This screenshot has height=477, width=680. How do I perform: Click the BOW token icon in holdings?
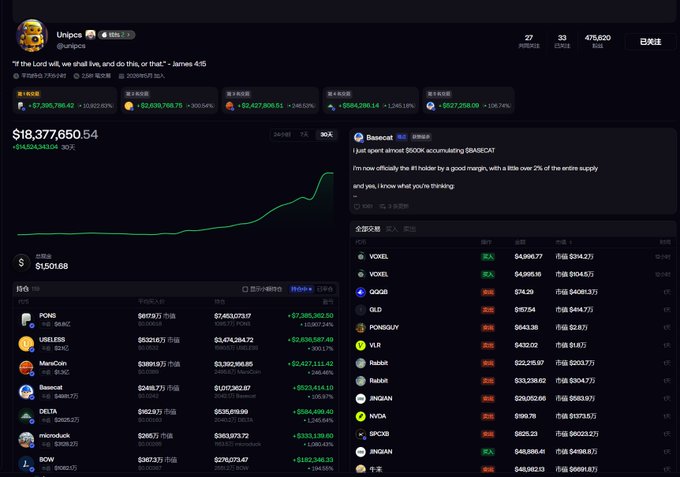point(26,464)
